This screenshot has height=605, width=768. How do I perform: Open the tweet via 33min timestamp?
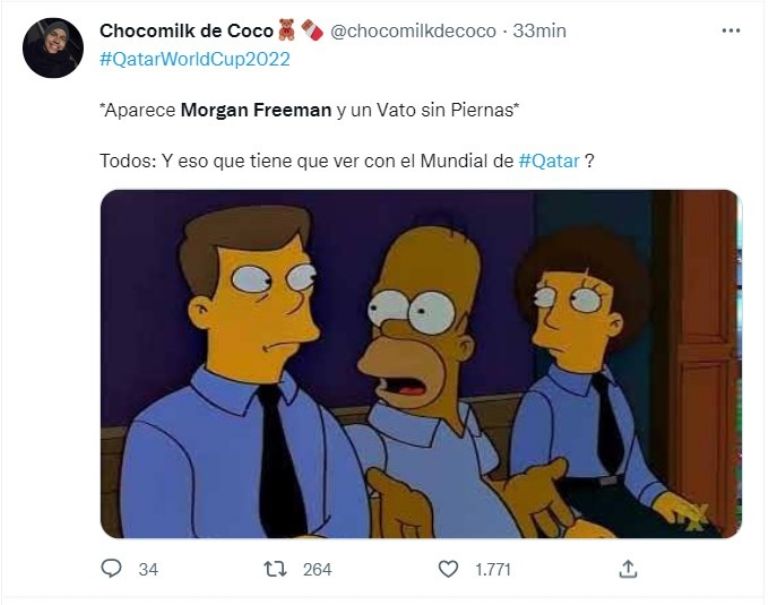[539, 31]
